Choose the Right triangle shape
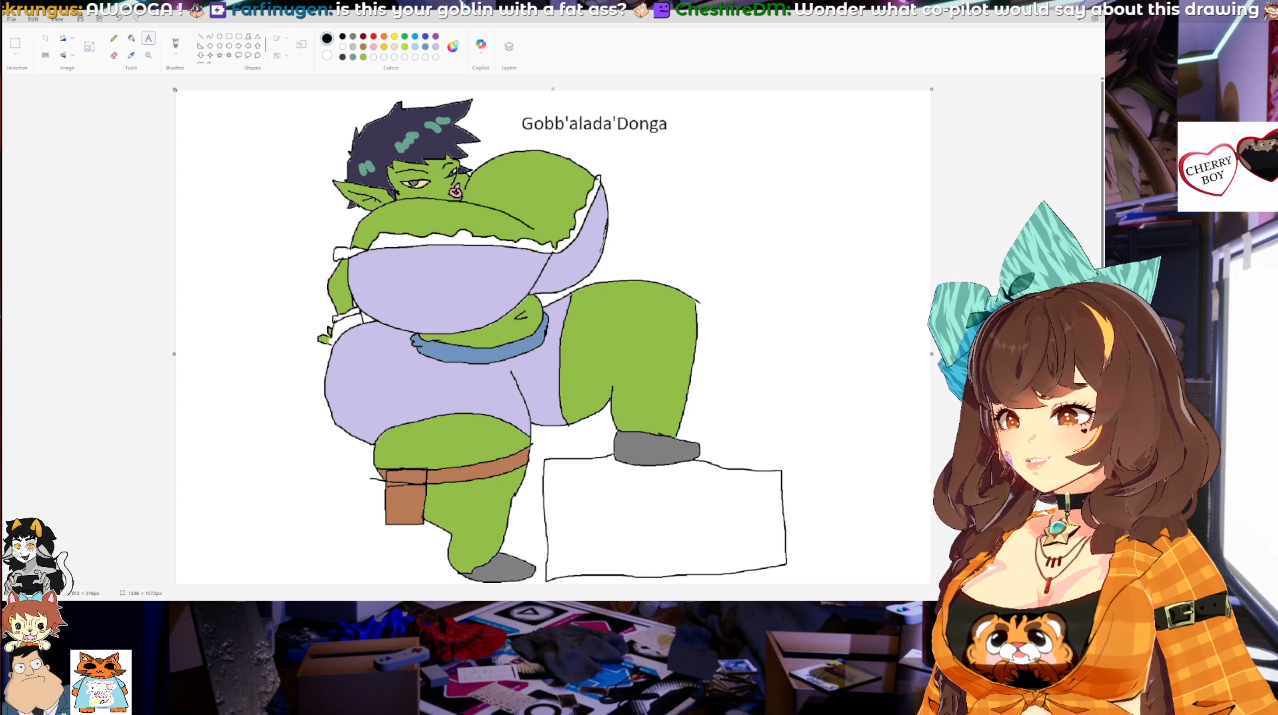This screenshot has width=1278, height=715. point(200,46)
